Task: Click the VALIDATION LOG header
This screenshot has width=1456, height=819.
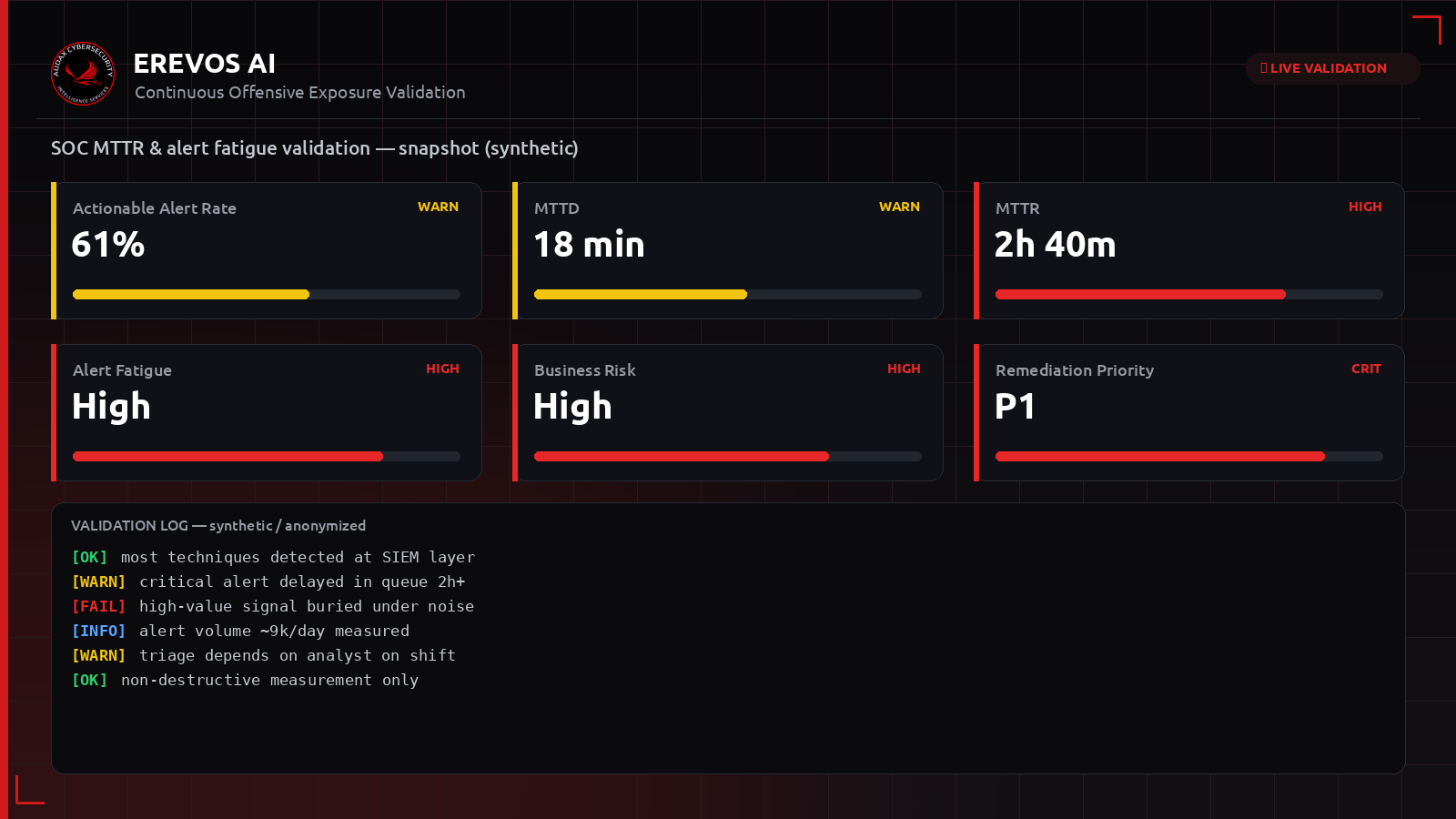Action: click(218, 526)
